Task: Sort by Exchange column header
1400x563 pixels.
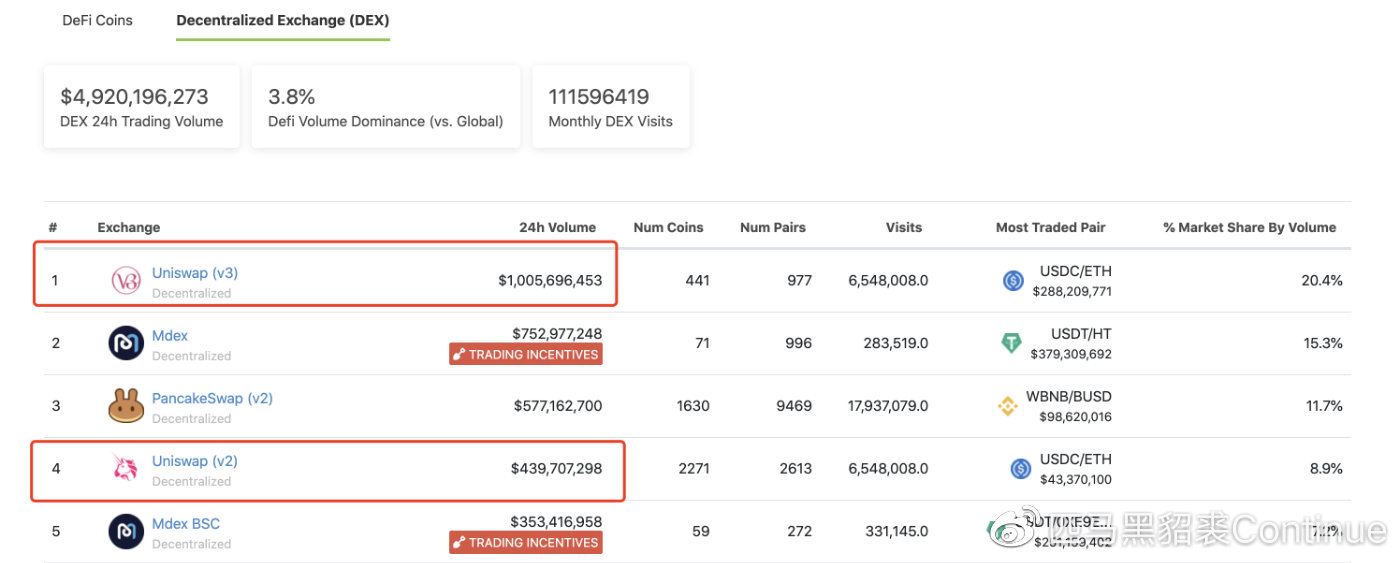Action: pyautogui.click(x=129, y=227)
